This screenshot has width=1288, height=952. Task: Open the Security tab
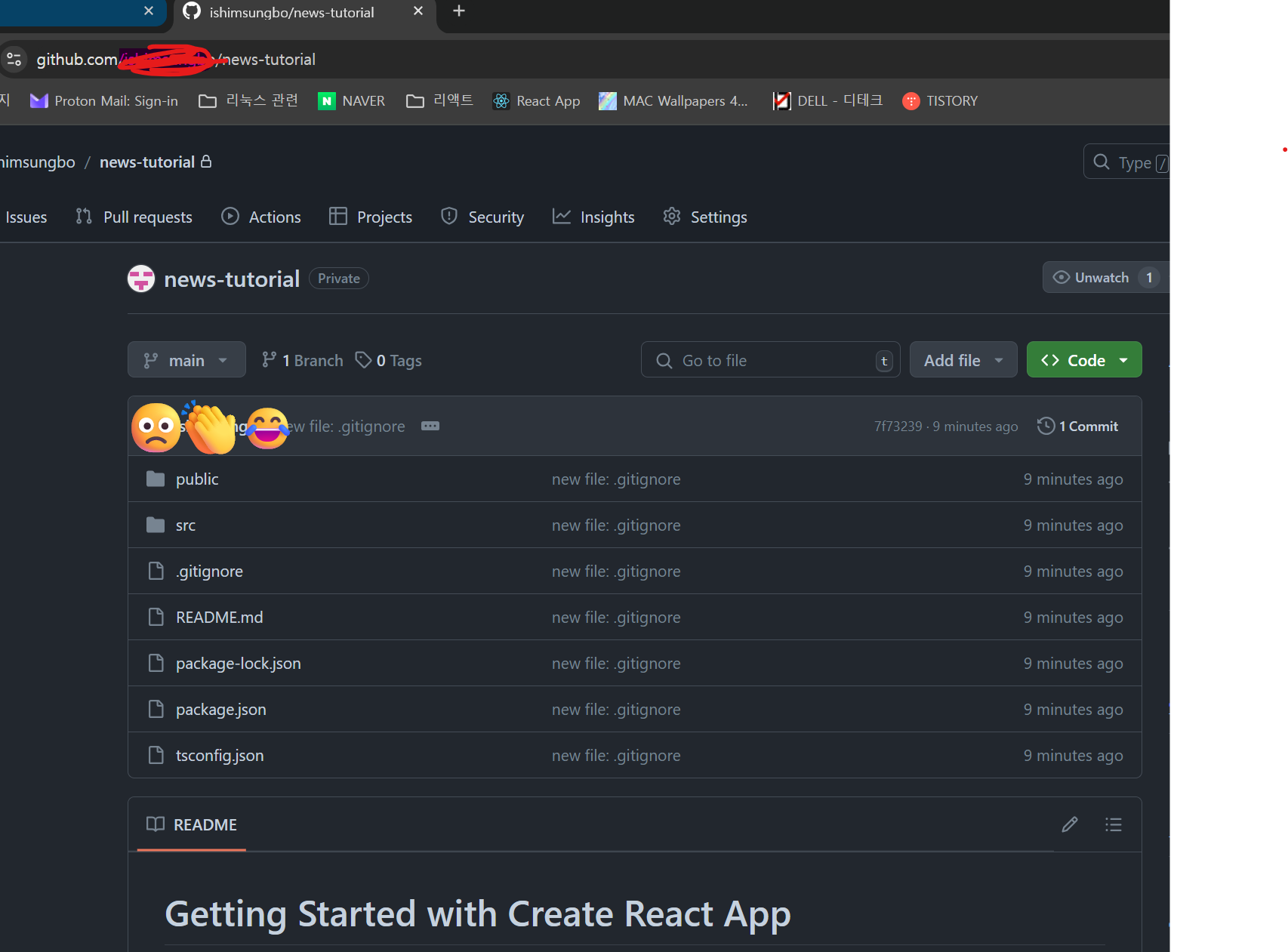click(482, 217)
